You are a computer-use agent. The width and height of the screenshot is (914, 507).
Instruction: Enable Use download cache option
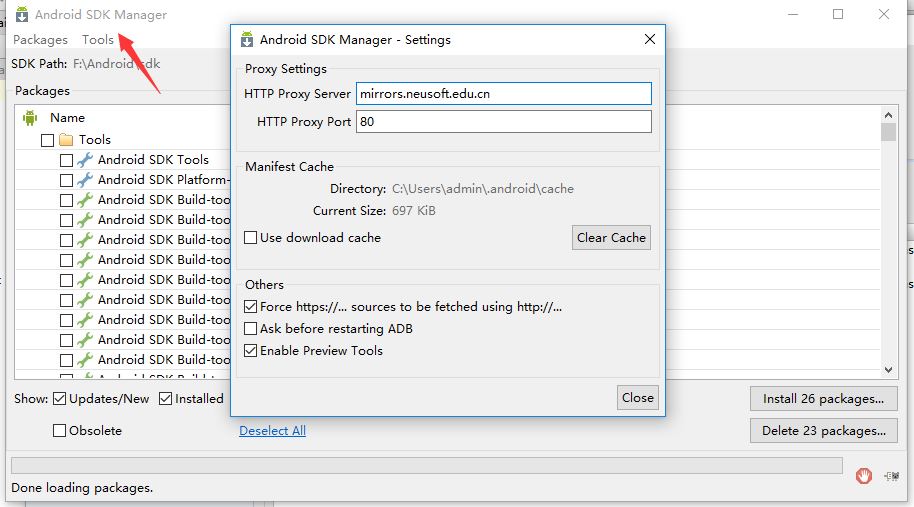click(251, 238)
